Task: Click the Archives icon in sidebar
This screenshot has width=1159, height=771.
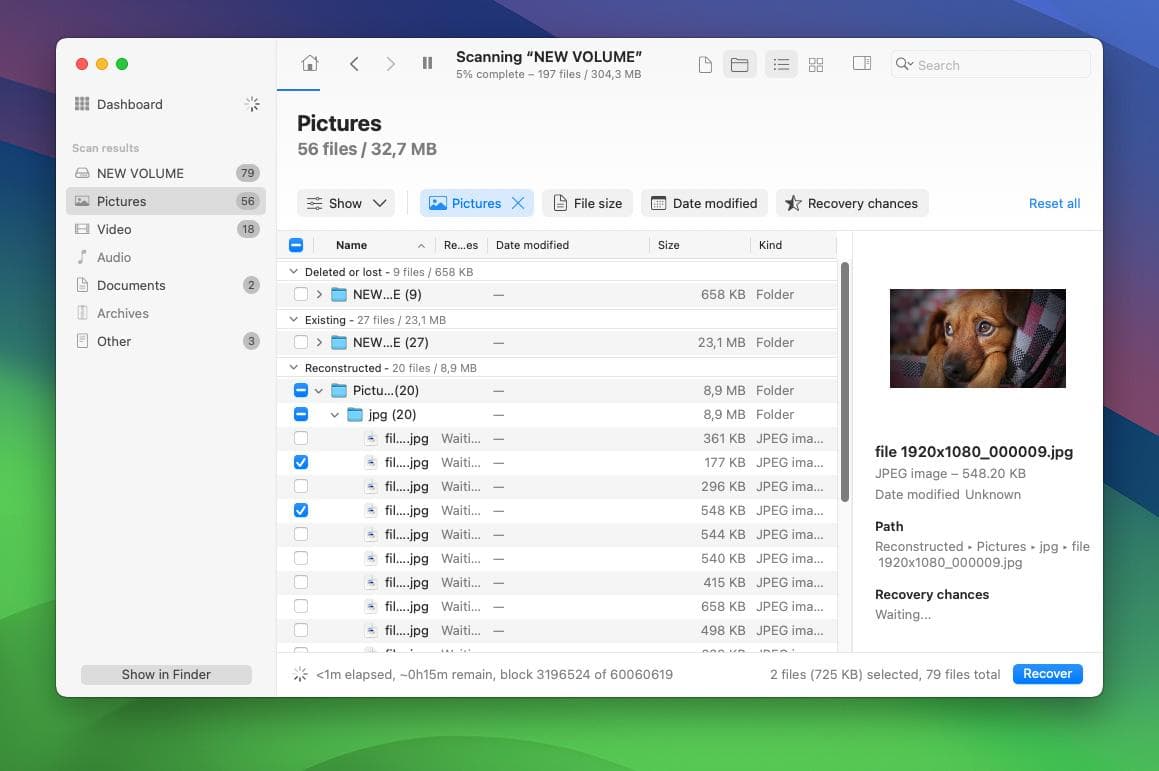Action: click(82, 313)
